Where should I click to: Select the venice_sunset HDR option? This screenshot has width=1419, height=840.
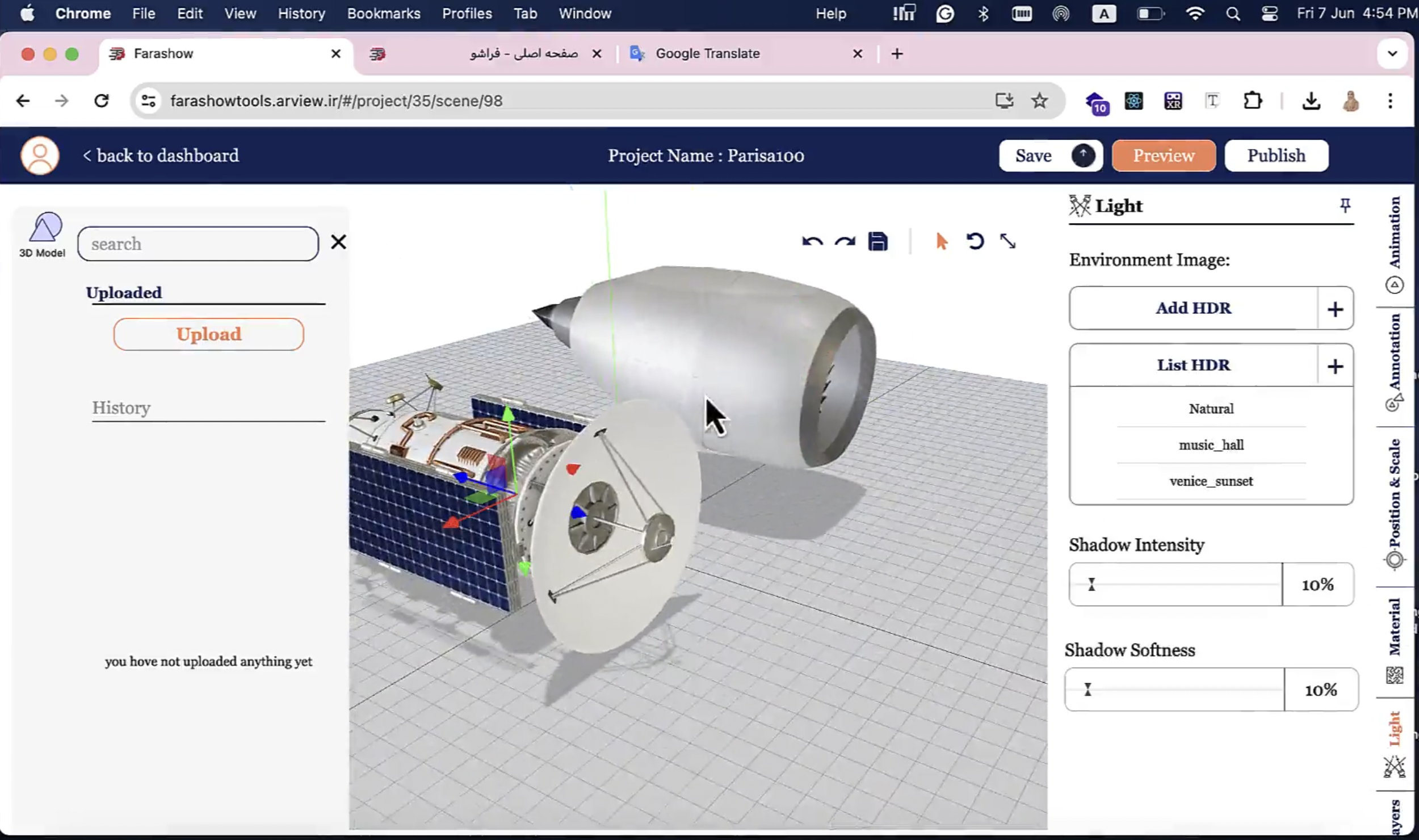(x=1211, y=481)
